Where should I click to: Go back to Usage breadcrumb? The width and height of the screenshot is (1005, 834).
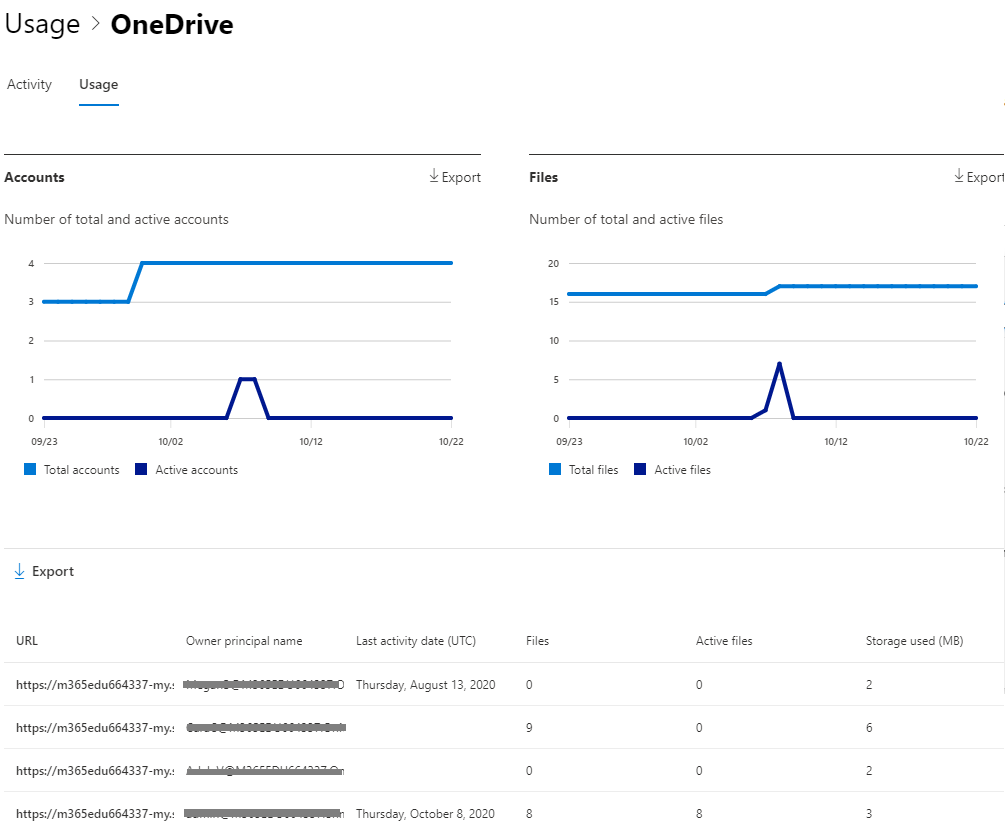[x=42, y=24]
